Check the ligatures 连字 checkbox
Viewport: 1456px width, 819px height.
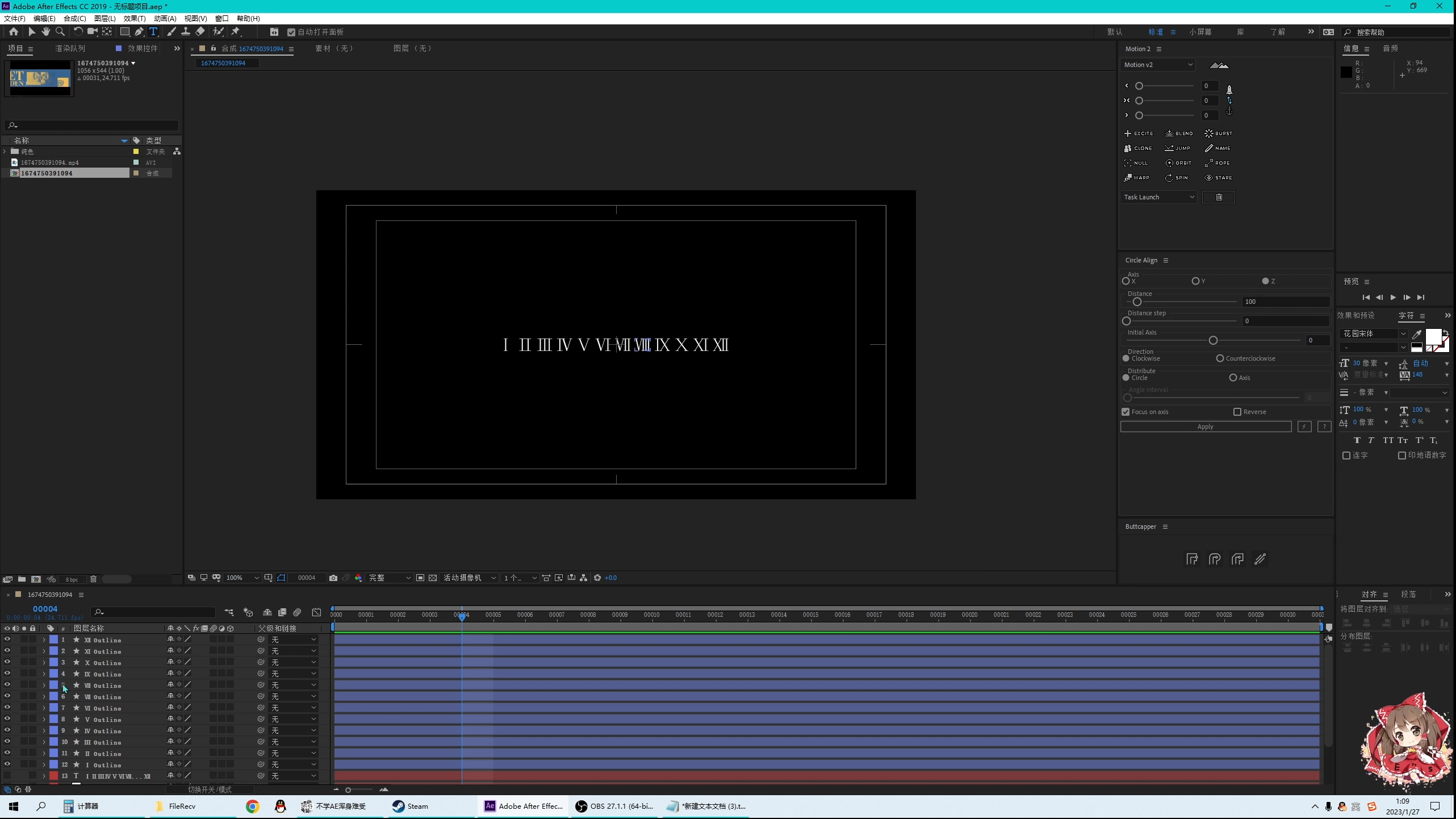1346,456
